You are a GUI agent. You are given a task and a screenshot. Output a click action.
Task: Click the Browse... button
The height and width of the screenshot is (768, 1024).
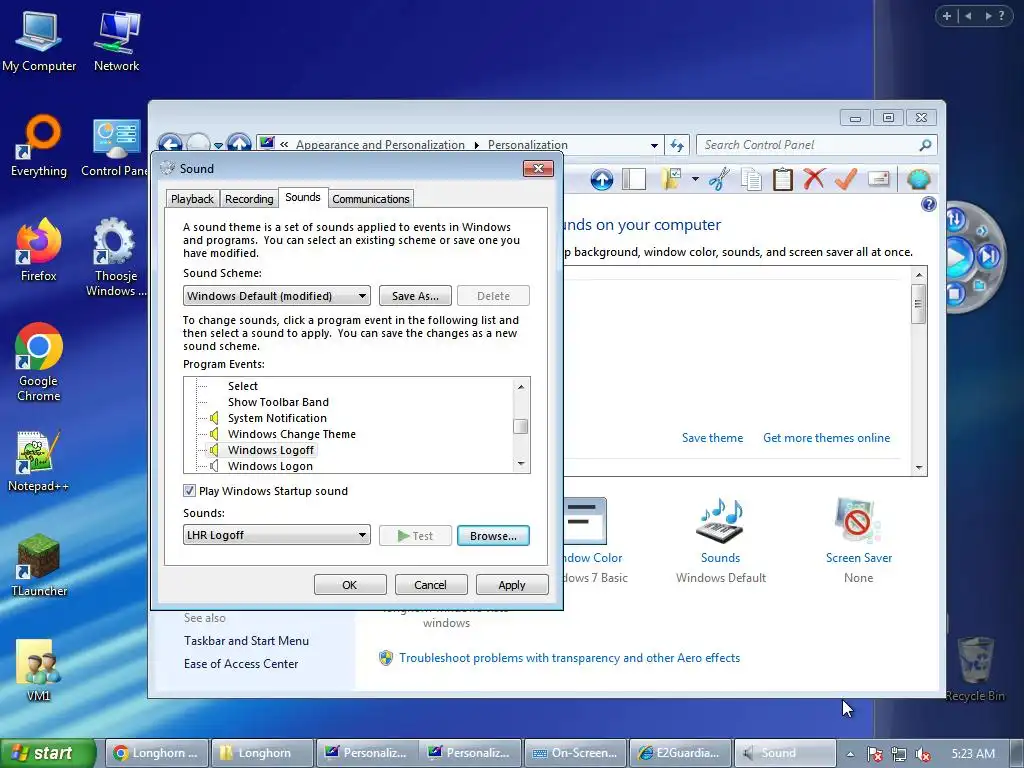click(x=493, y=536)
